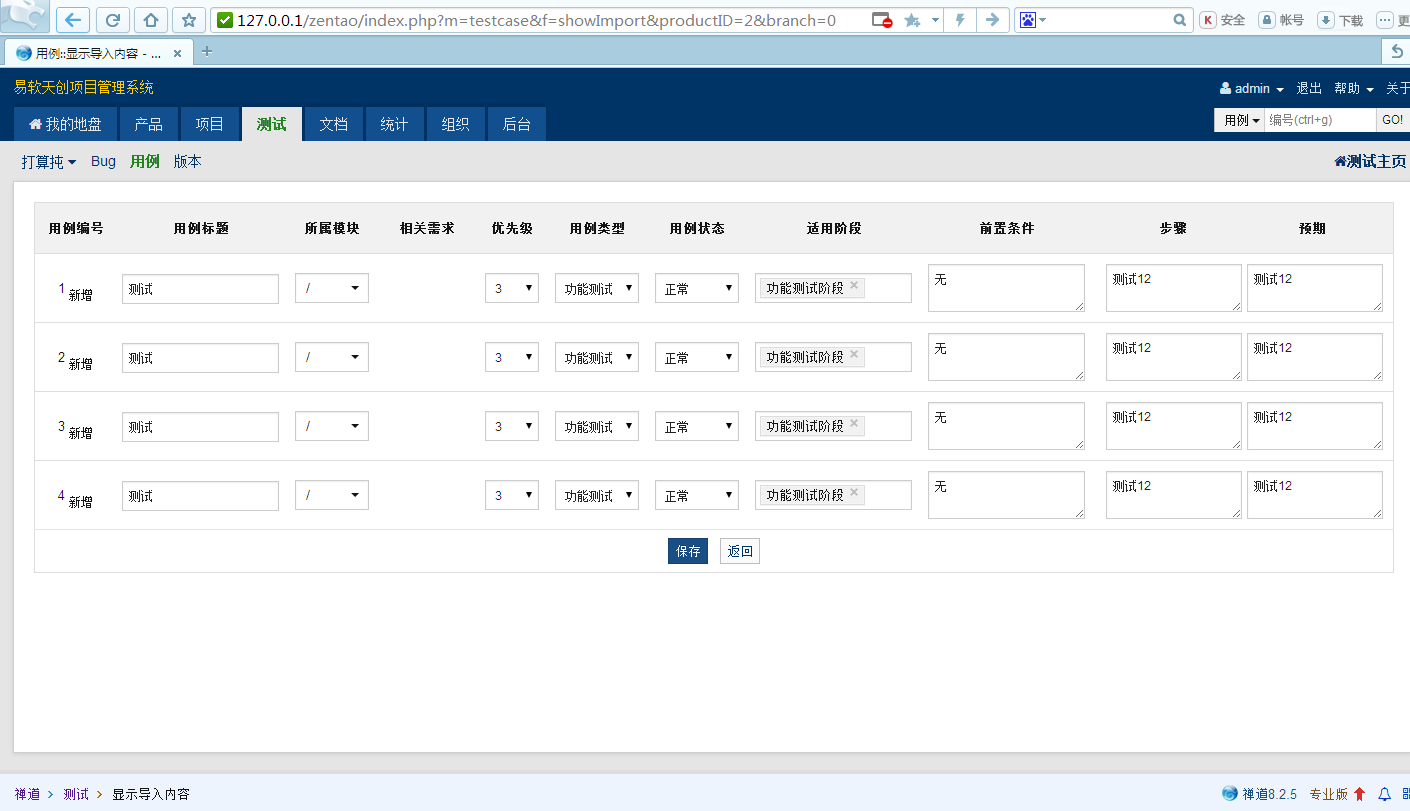Open the 安全 security toolbar icon
Viewport: 1410px width, 811px height.
1223,20
